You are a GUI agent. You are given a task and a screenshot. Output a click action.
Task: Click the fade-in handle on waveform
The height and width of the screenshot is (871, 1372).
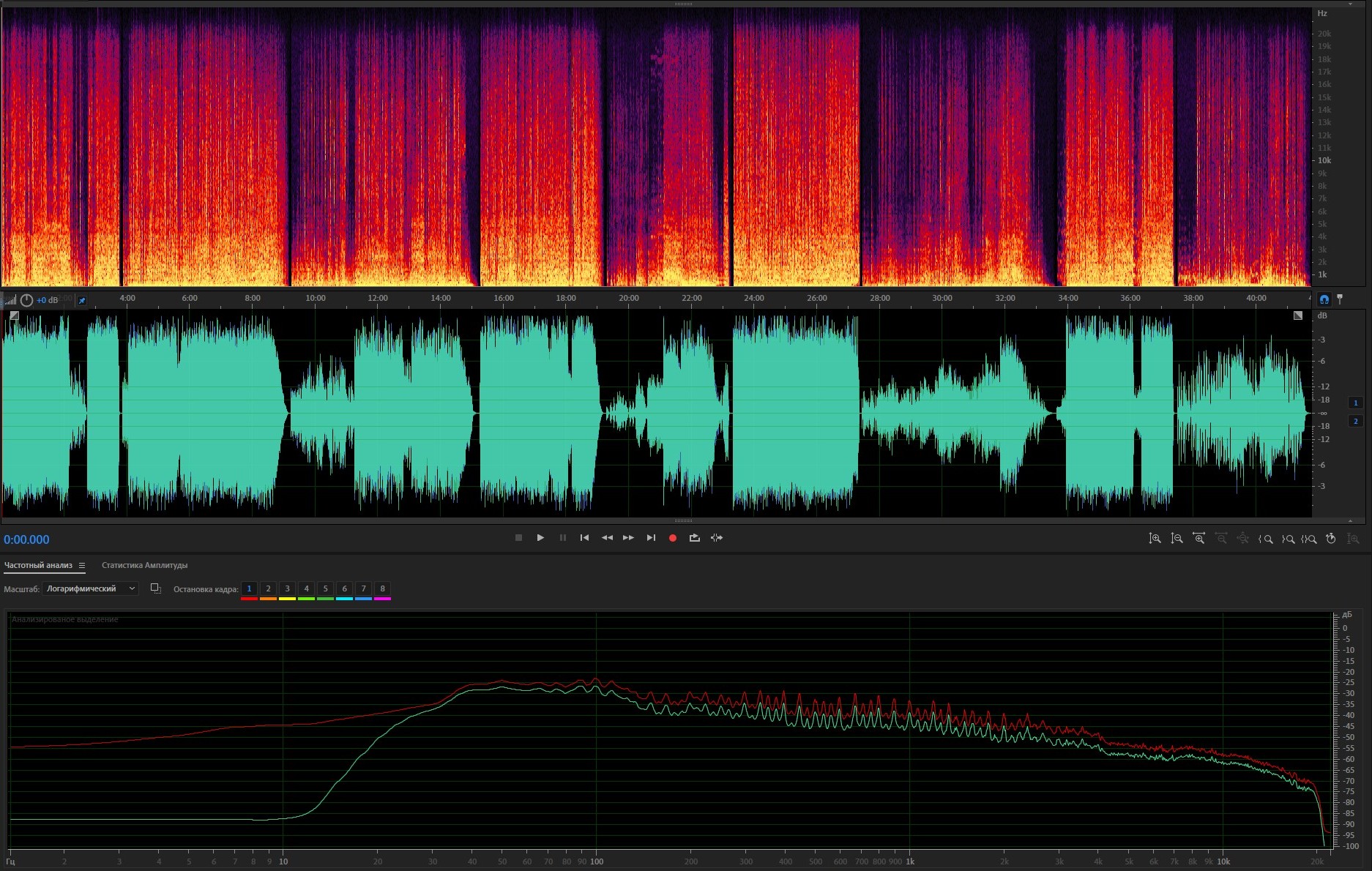tap(14, 315)
